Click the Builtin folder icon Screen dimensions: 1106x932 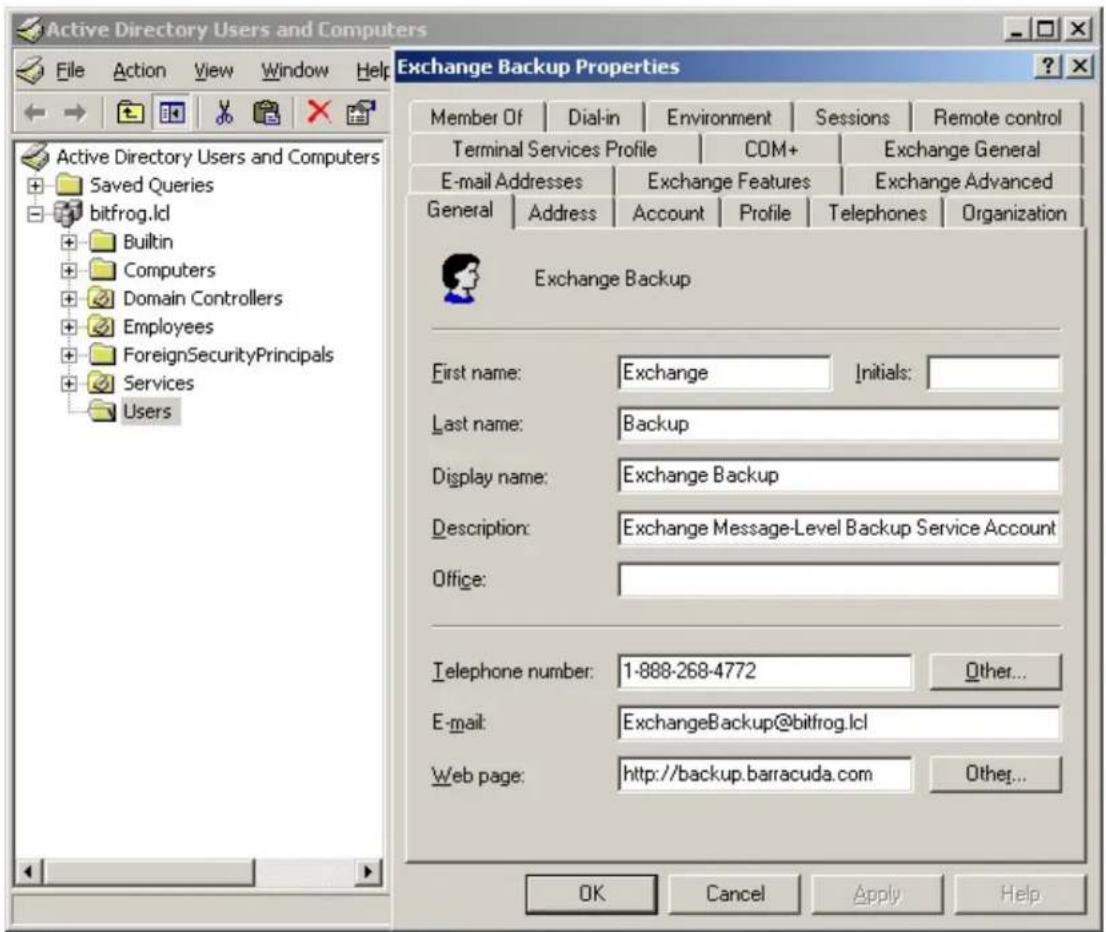(x=102, y=241)
